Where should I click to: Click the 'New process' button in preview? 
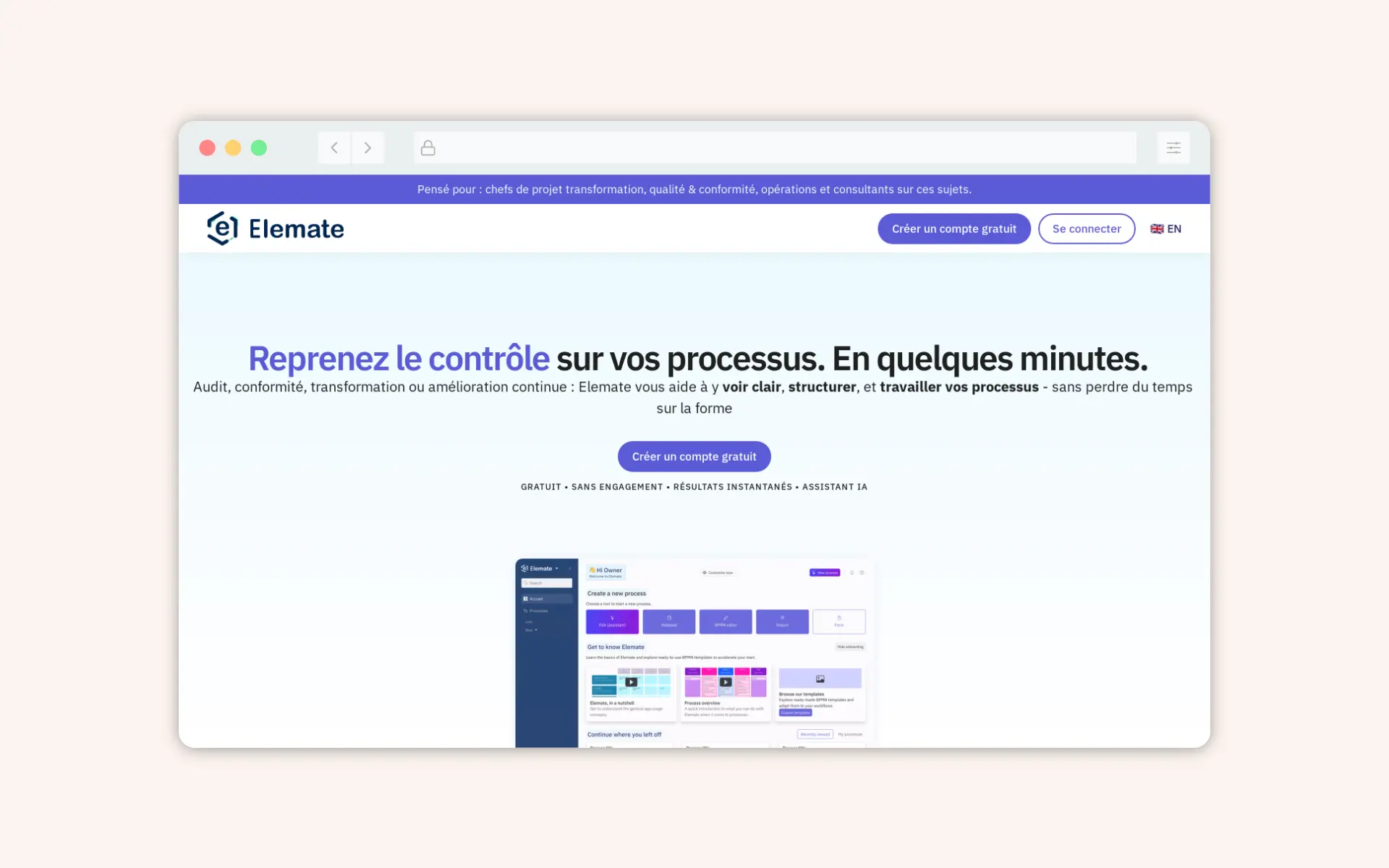[825, 572]
